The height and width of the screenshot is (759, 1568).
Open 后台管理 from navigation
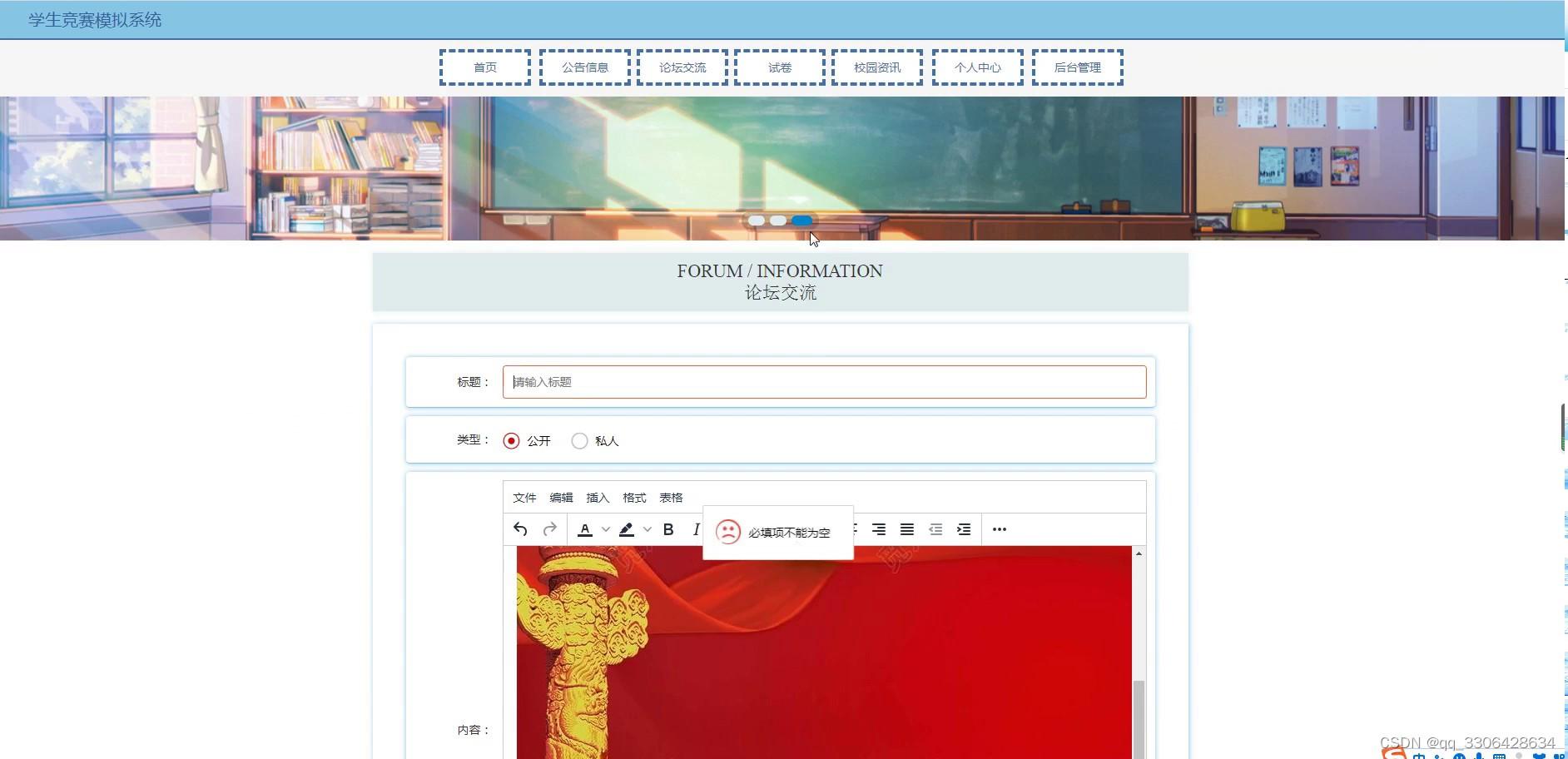tap(1078, 67)
